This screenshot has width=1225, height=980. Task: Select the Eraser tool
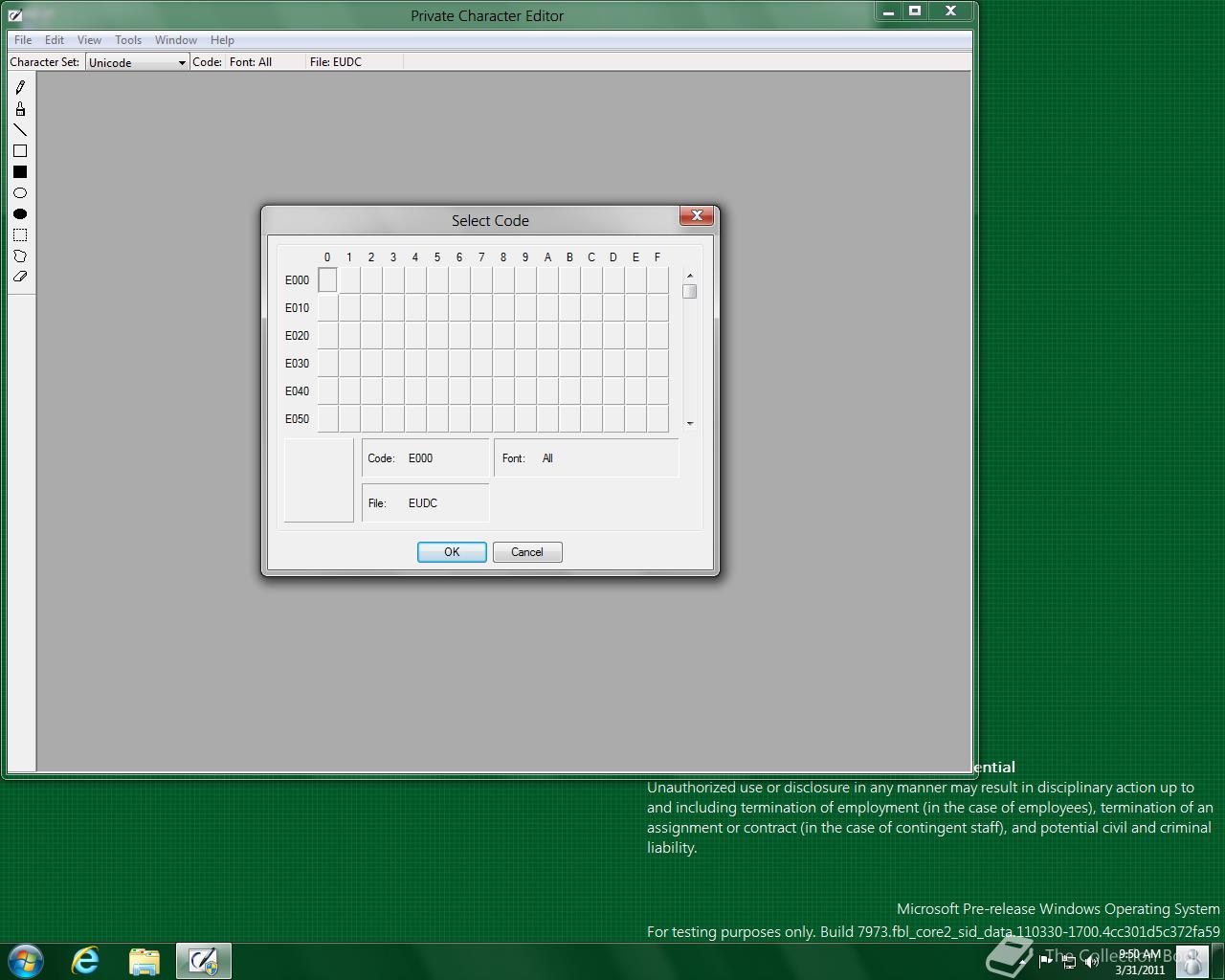click(20, 277)
